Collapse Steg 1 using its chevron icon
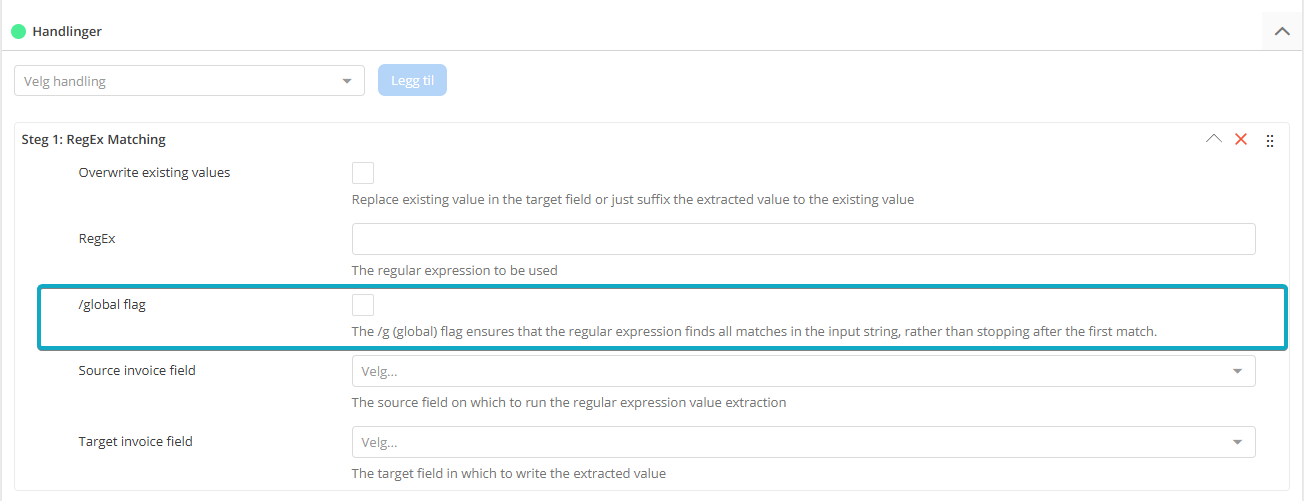The width and height of the screenshot is (1304, 501). pos(1214,139)
